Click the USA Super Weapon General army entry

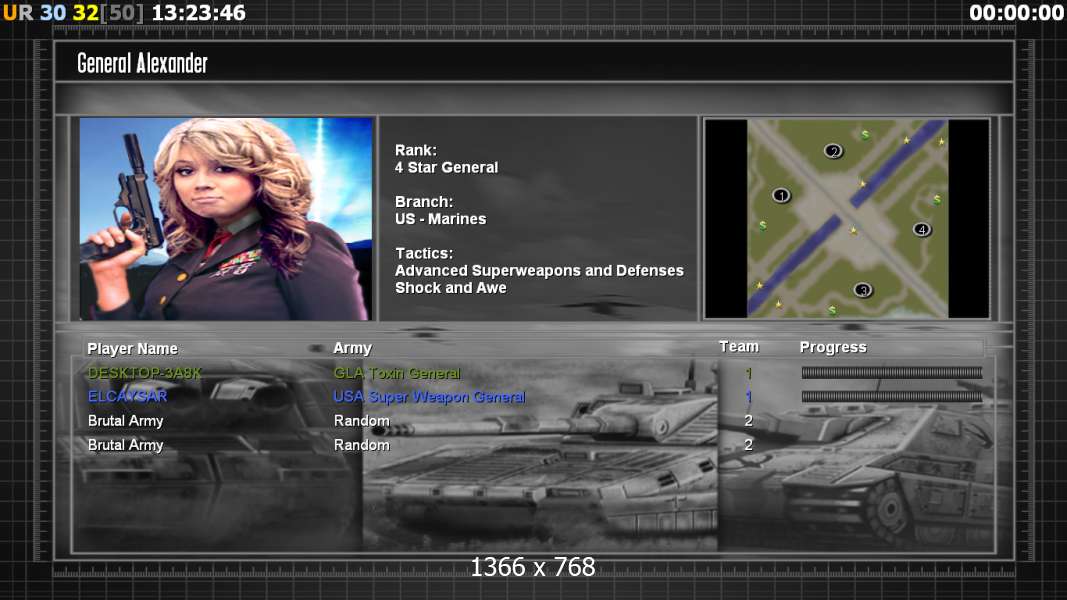[x=429, y=397]
